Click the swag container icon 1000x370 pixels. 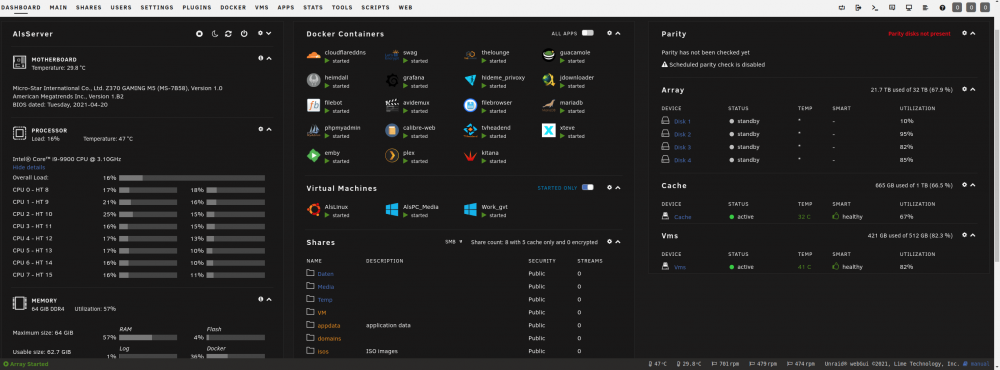pos(392,56)
